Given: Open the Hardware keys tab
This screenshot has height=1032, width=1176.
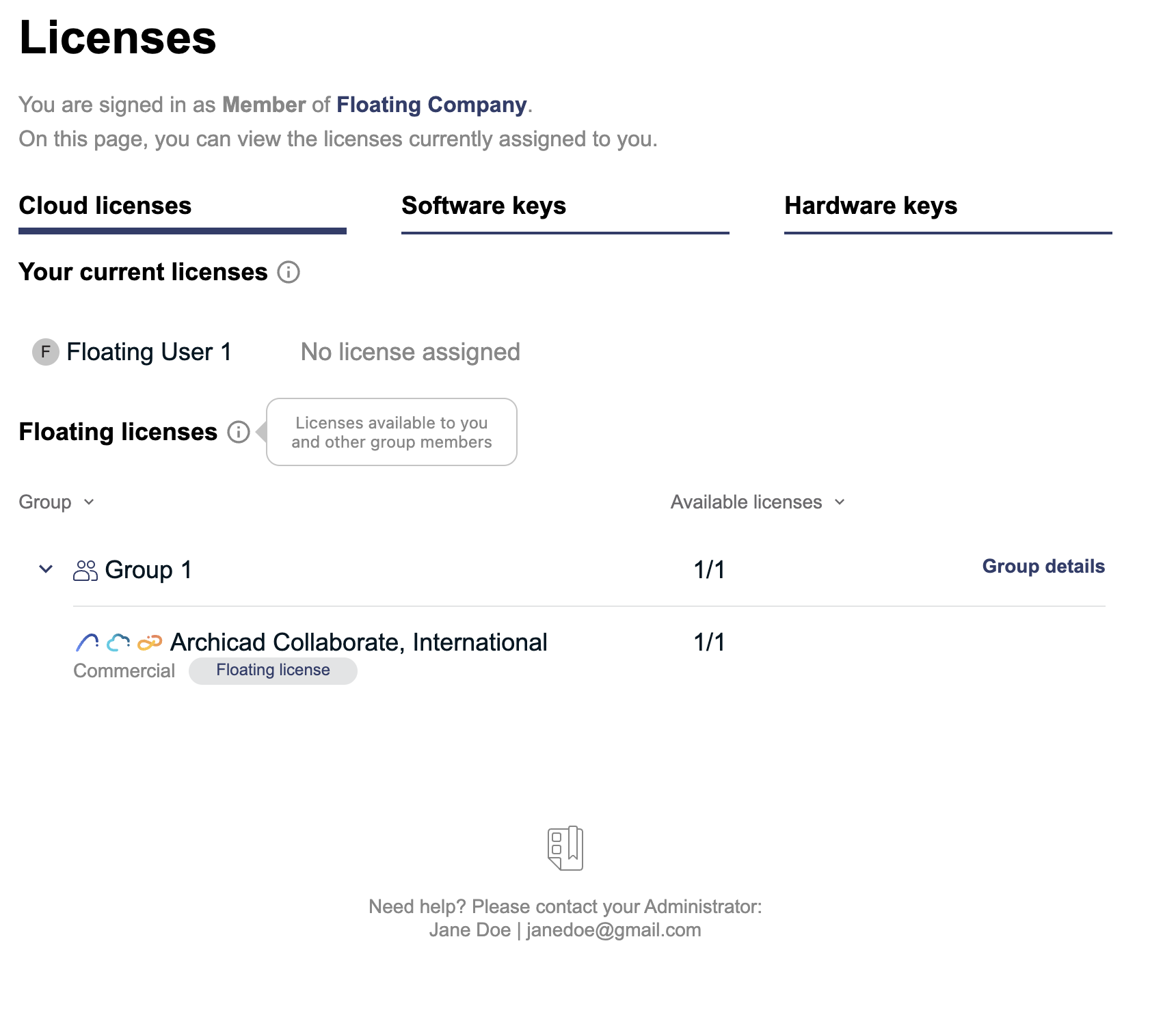Looking at the screenshot, I should click(948, 212).
